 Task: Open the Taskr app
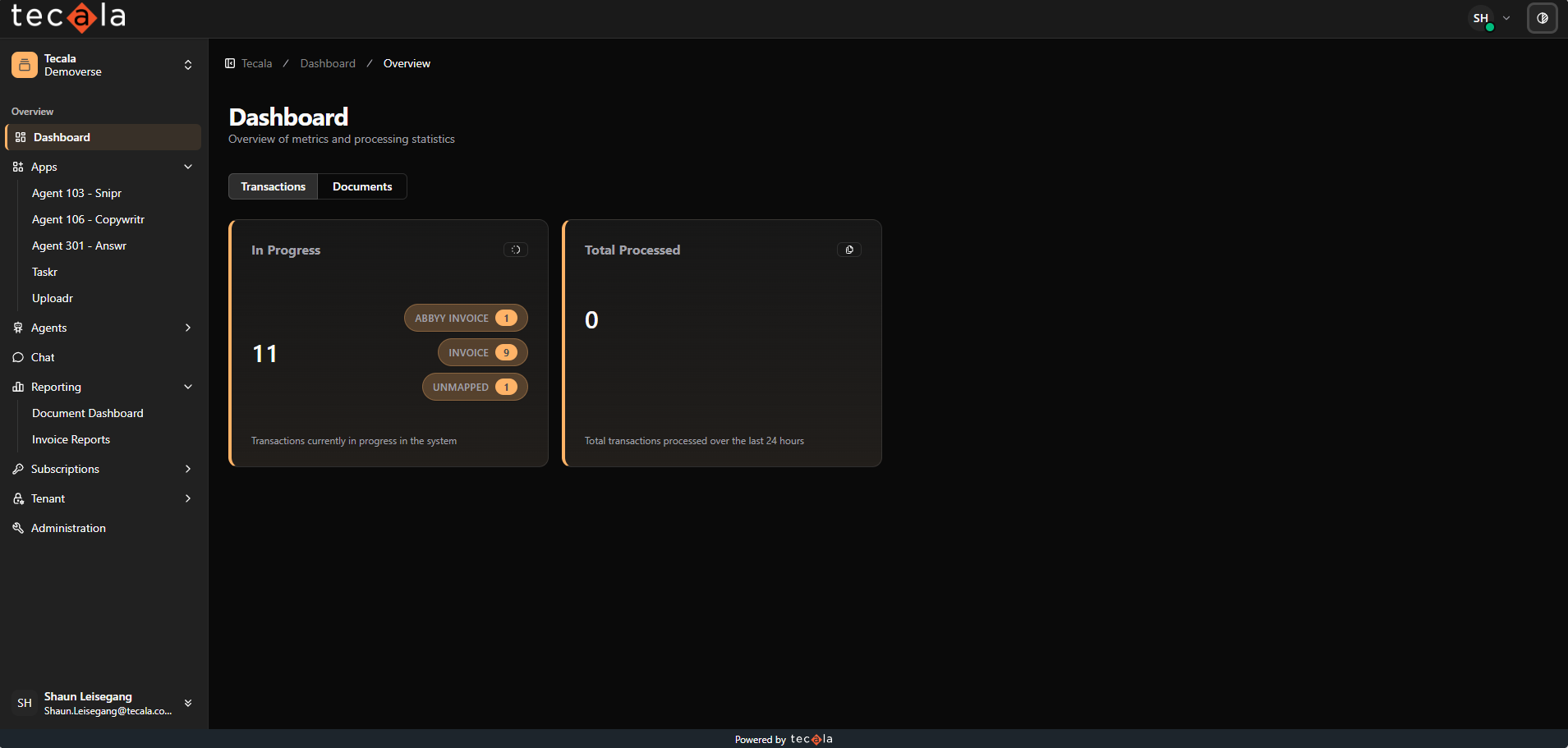point(44,272)
